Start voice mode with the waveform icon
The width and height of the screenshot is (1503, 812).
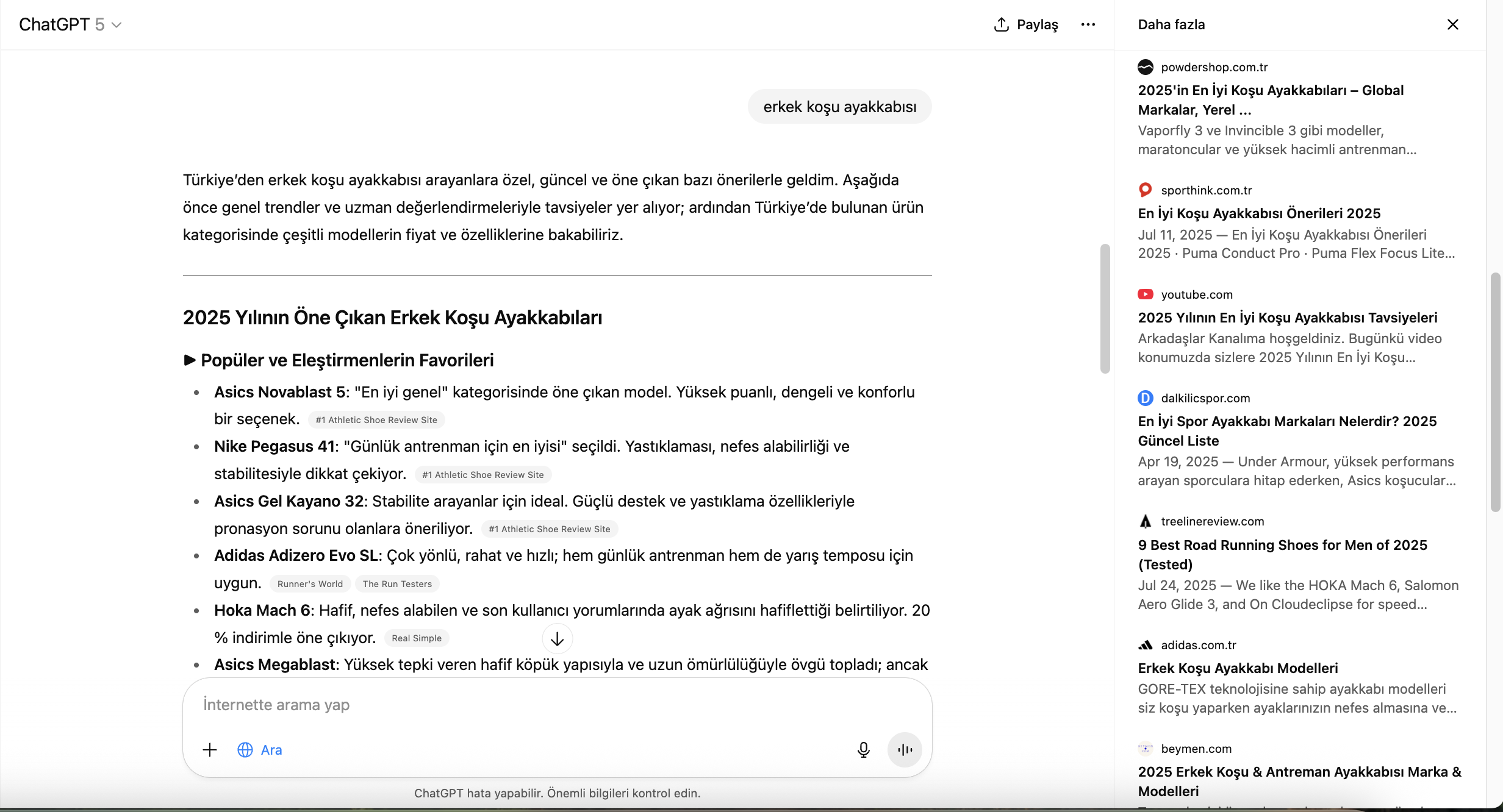(x=905, y=750)
